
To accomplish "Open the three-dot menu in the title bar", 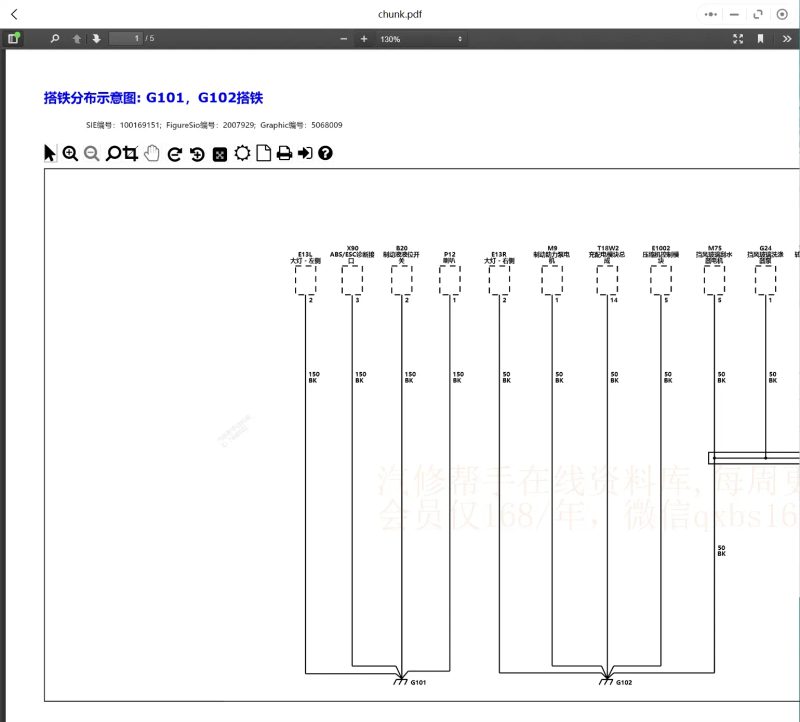I will pos(712,14).
